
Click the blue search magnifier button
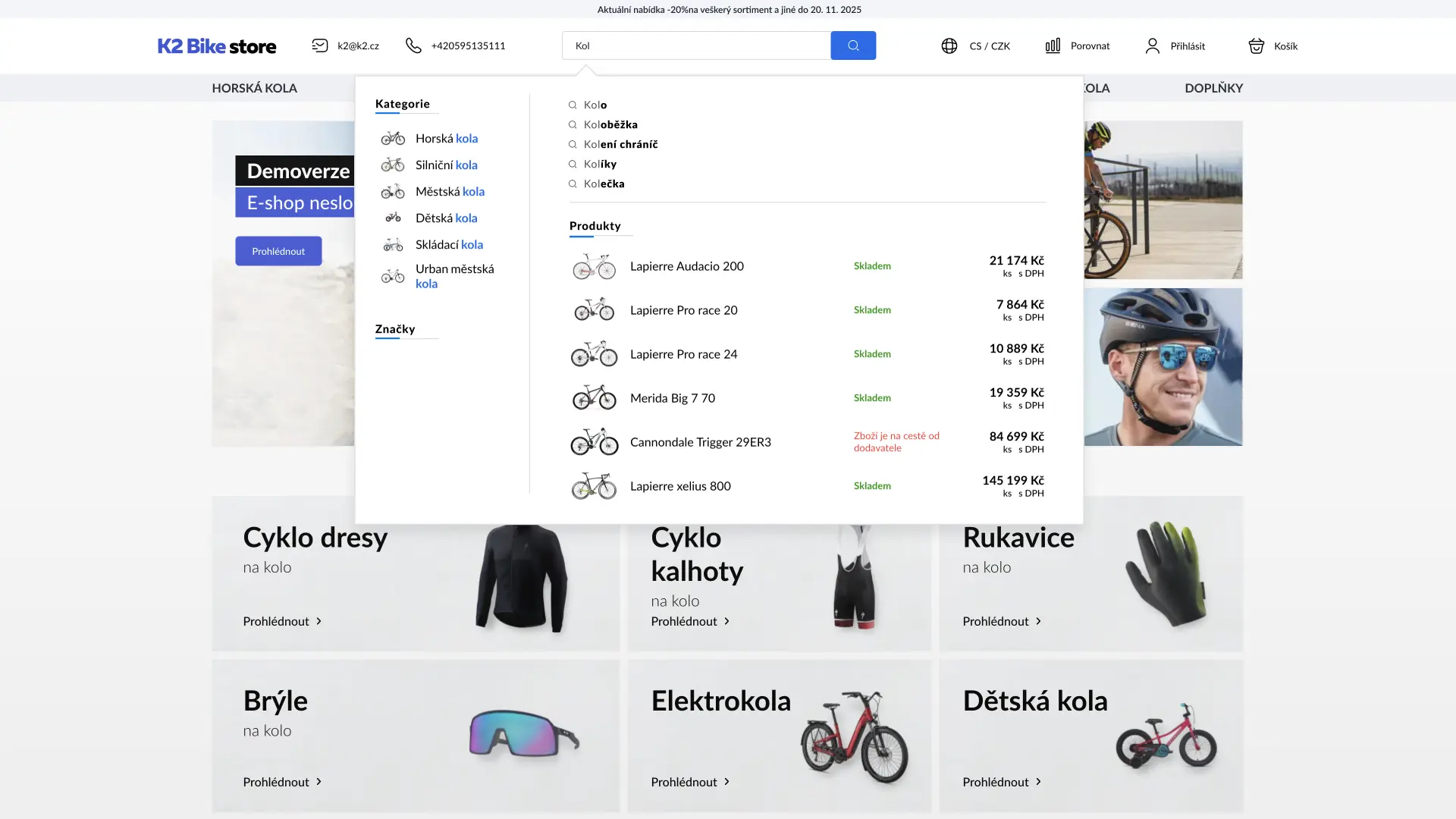[852, 45]
